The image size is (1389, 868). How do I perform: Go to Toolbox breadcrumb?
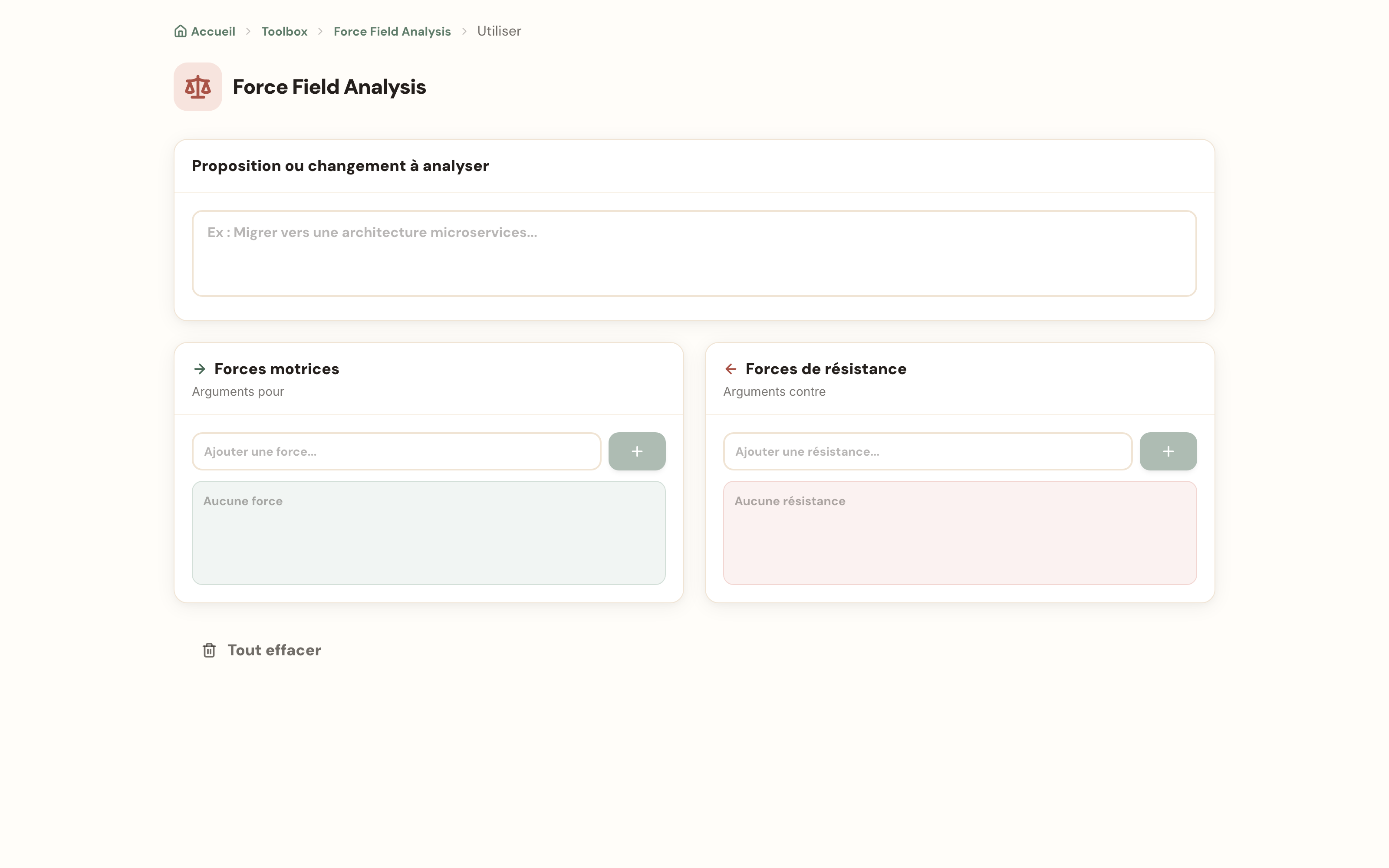click(x=284, y=32)
